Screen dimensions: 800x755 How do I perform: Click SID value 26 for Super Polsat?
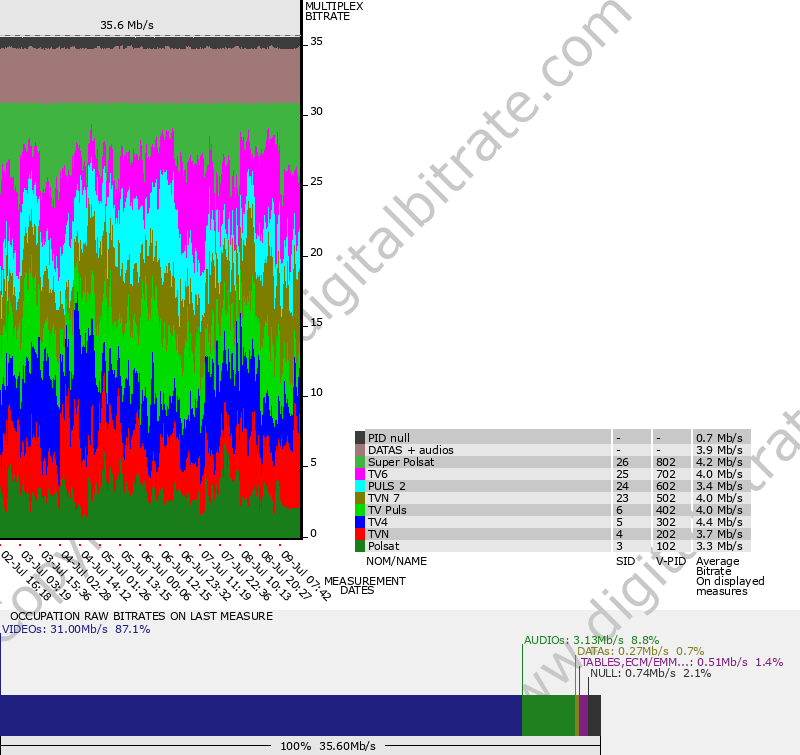tap(622, 462)
